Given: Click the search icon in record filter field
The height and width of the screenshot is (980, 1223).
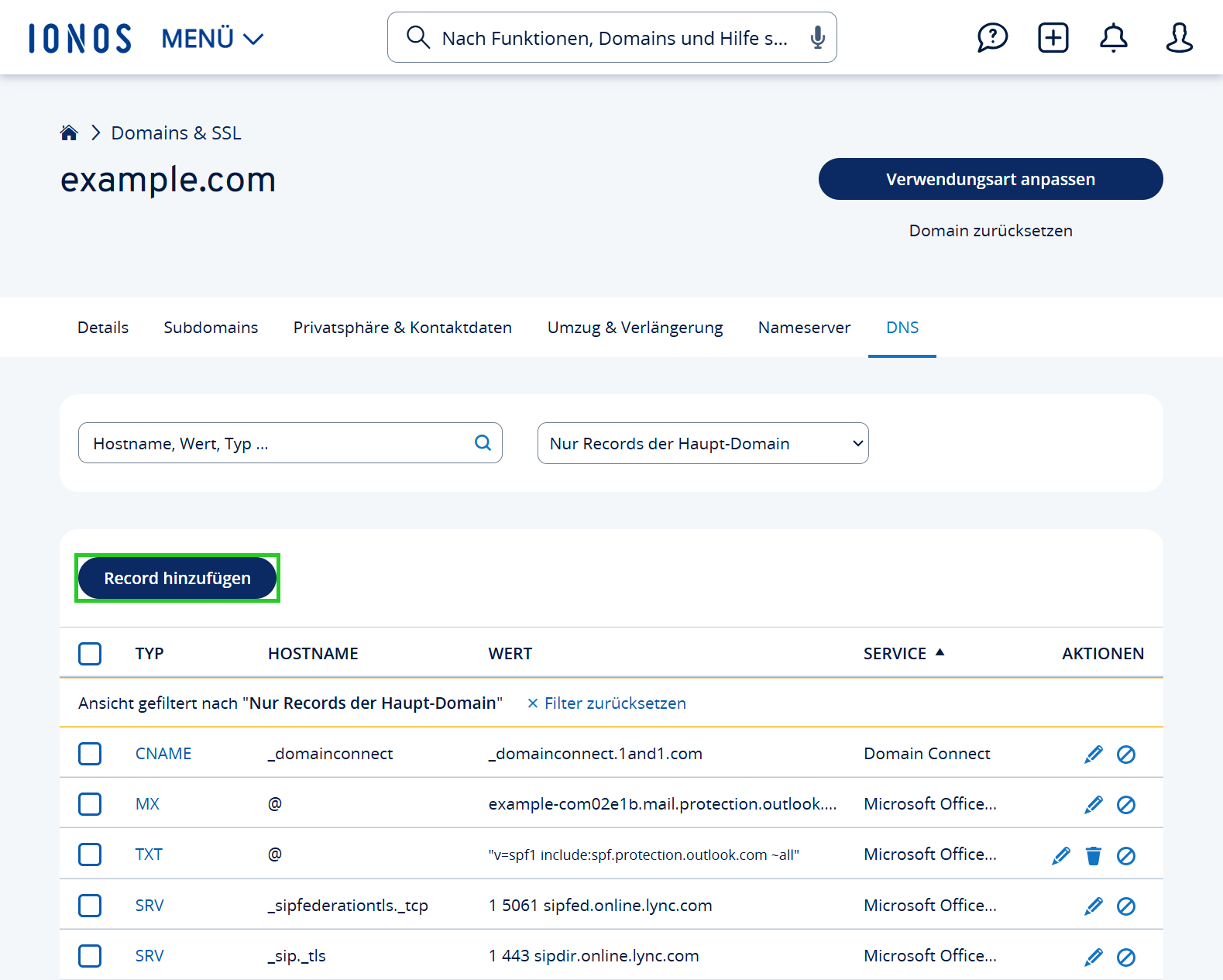Looking at the screenshot, I should pos(483,442).
